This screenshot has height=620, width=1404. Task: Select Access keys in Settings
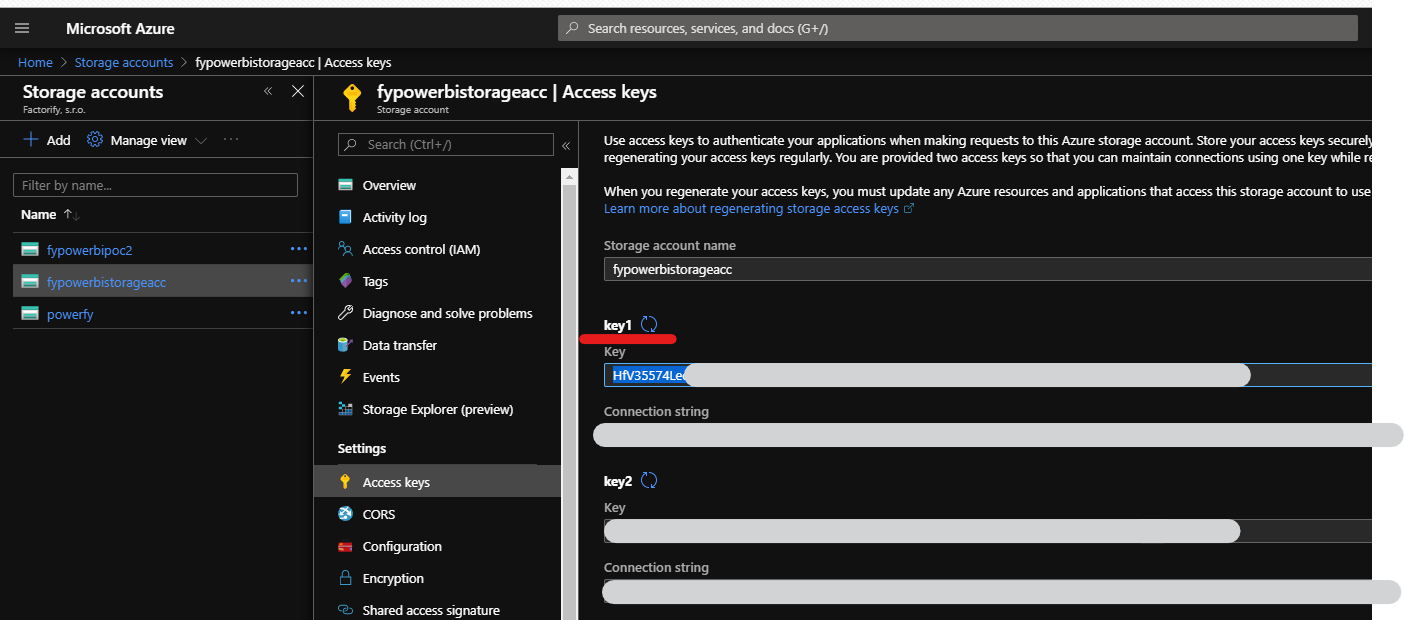tap(437, 482)
